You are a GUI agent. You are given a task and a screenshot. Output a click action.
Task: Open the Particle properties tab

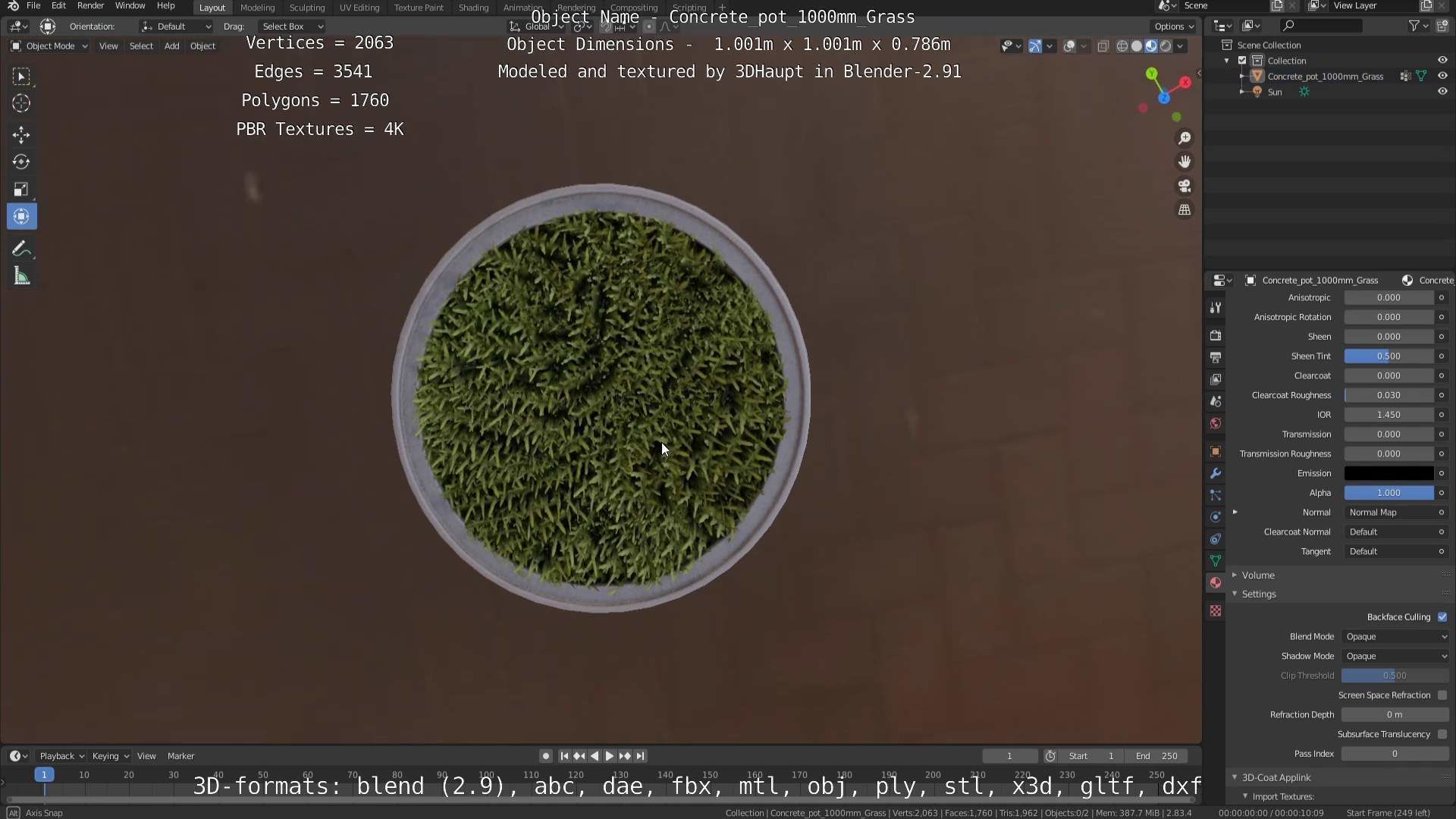point(1216,495)
